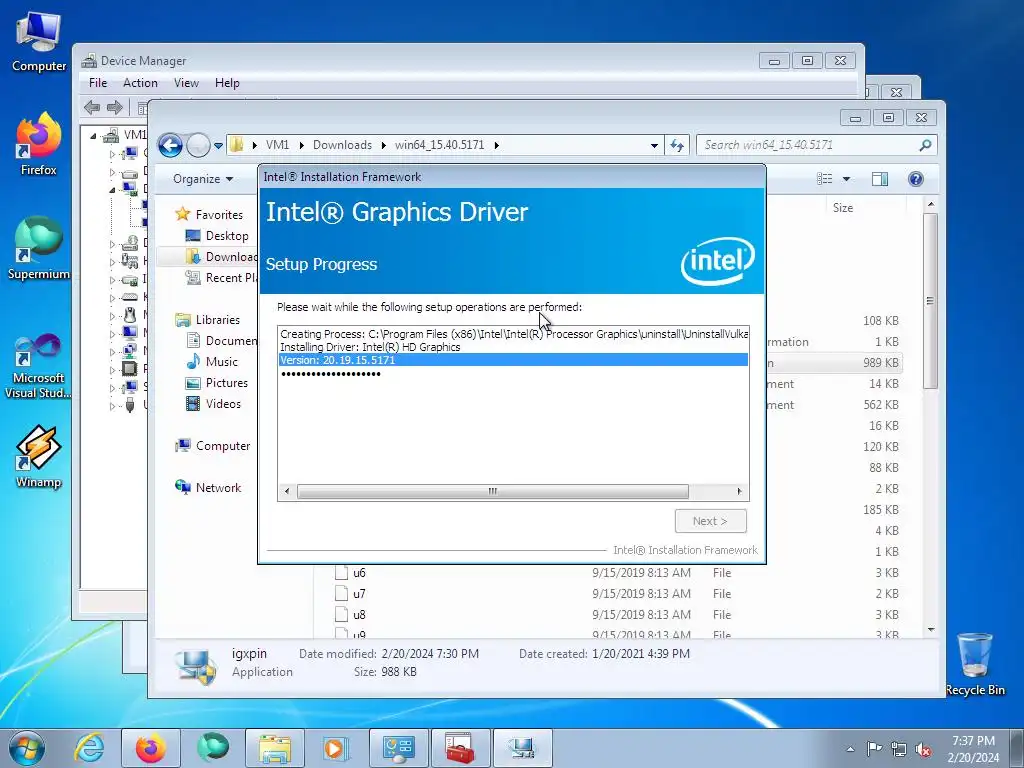
Task: Open the Action Center flag icon
Action: click(874, 749)
